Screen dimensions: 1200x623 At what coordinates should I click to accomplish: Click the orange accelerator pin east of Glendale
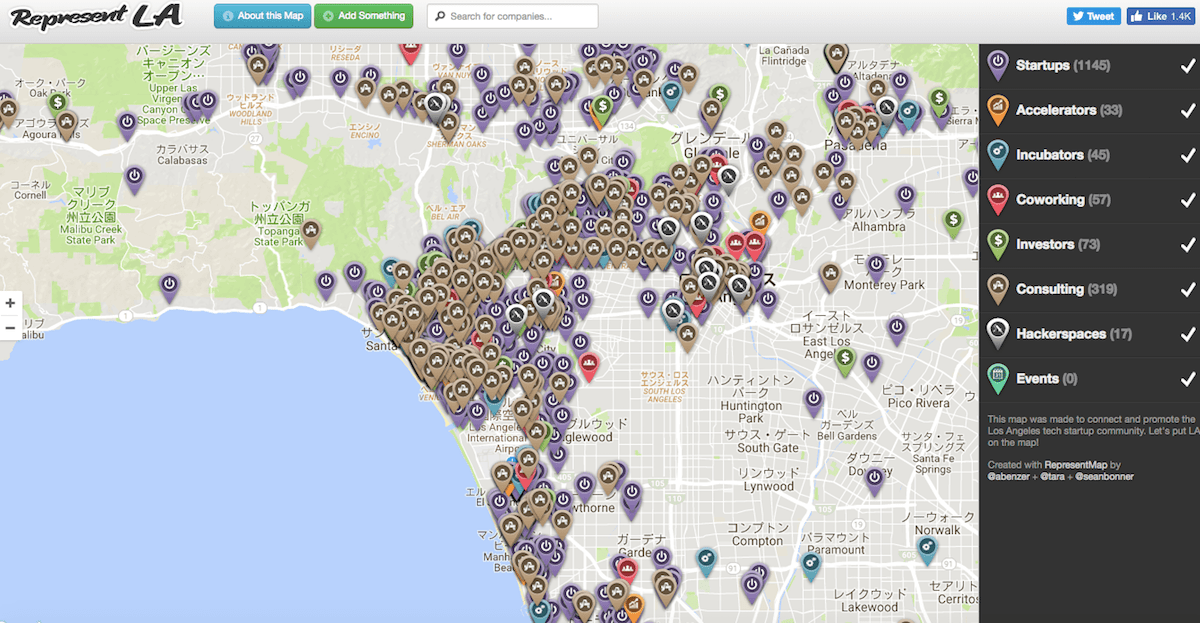(760, 222)
